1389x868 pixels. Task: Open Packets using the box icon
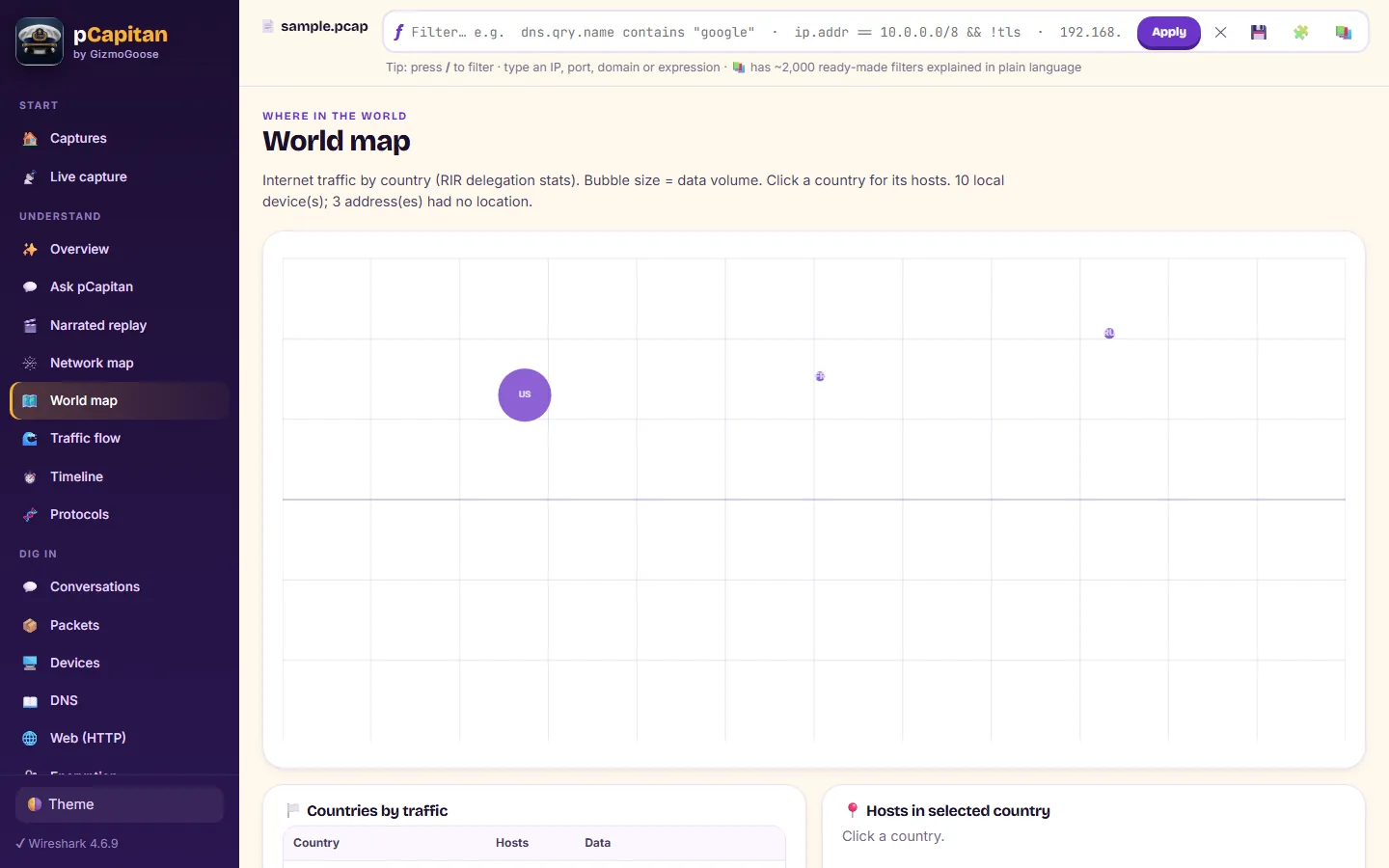coord(30,626)
